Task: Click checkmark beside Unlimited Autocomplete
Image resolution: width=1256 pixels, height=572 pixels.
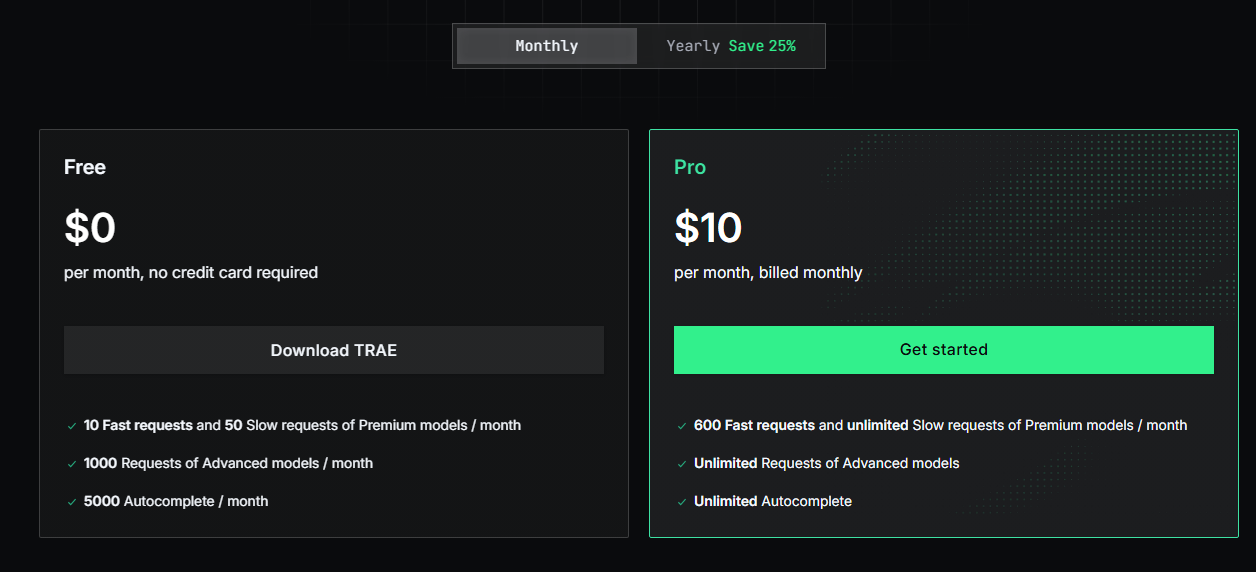Action: pyautogui.click(x=682, y=502)
